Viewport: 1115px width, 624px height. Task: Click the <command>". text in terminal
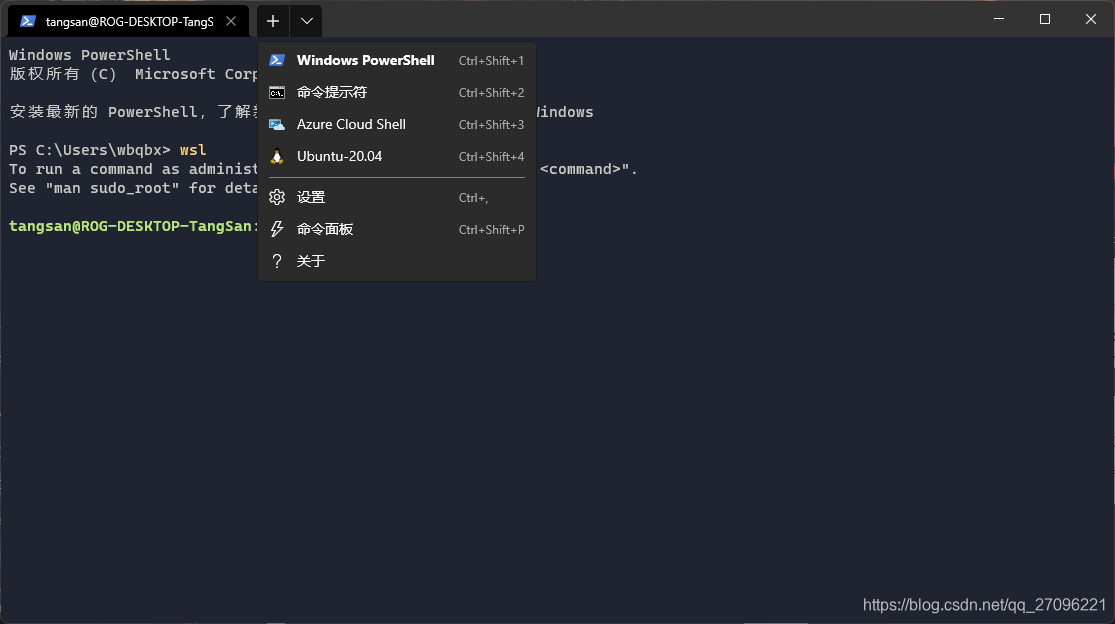click(589, 169)
